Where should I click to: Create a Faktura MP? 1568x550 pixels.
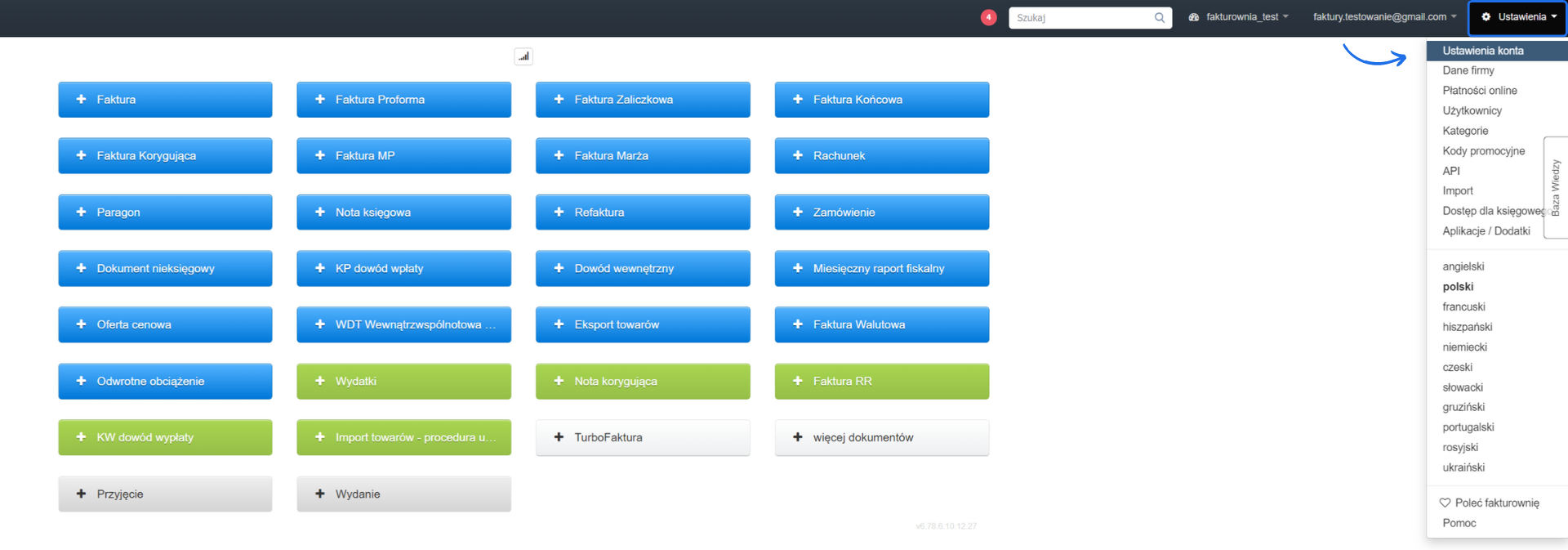point(403,155)
